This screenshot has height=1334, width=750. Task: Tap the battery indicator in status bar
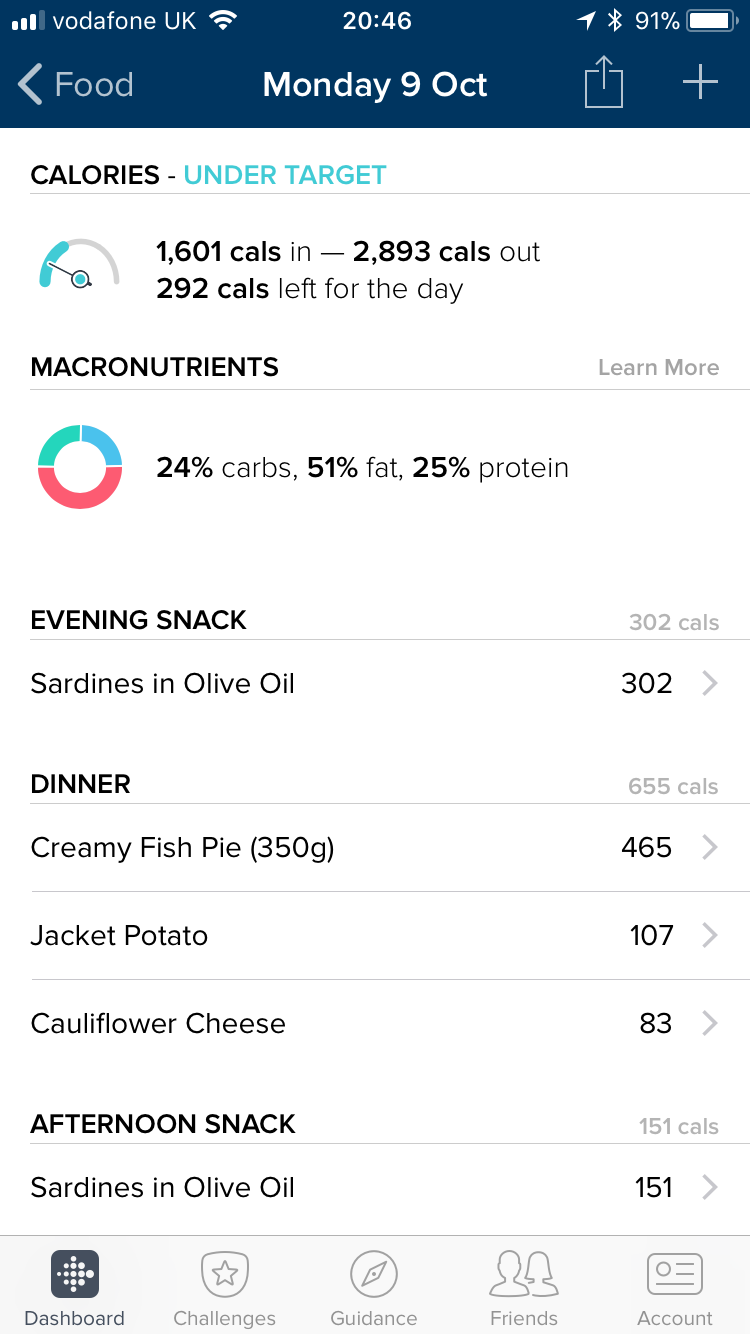pos(712,21)
